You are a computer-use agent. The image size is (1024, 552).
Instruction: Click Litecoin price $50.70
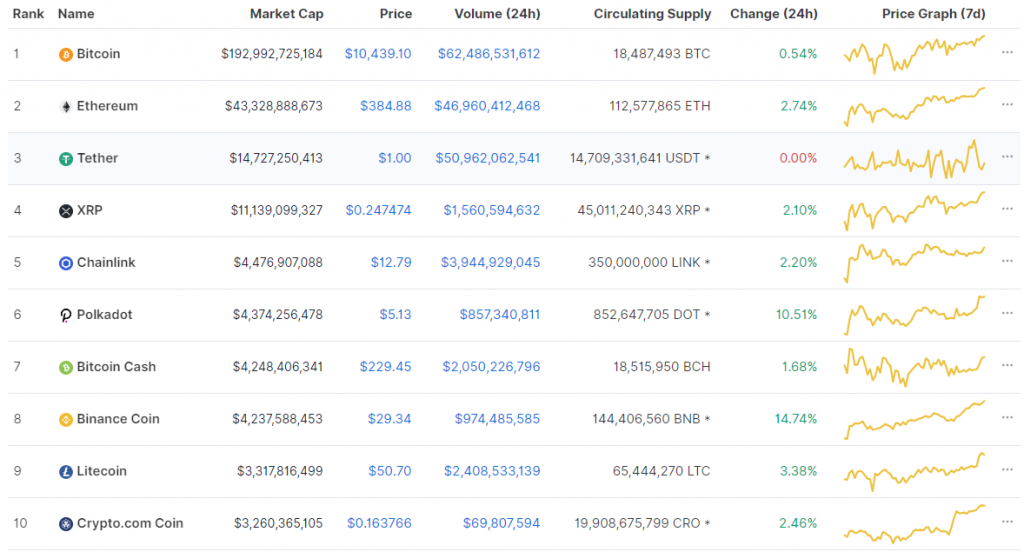pyautogui.click(x=390, y=471)
